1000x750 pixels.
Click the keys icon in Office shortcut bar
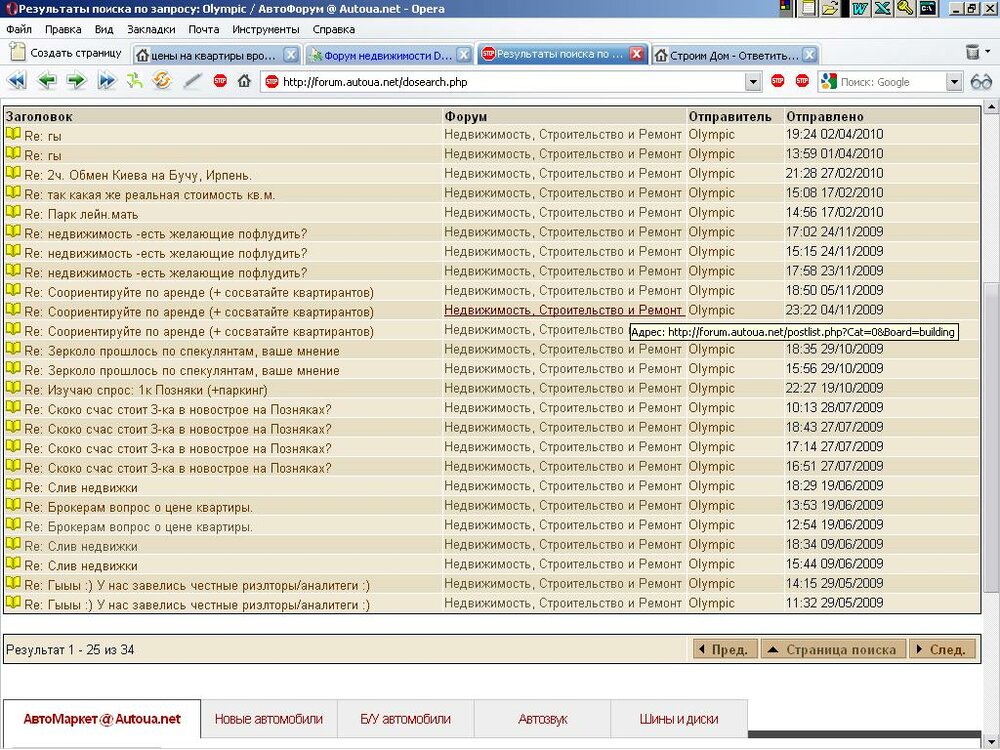905,8
